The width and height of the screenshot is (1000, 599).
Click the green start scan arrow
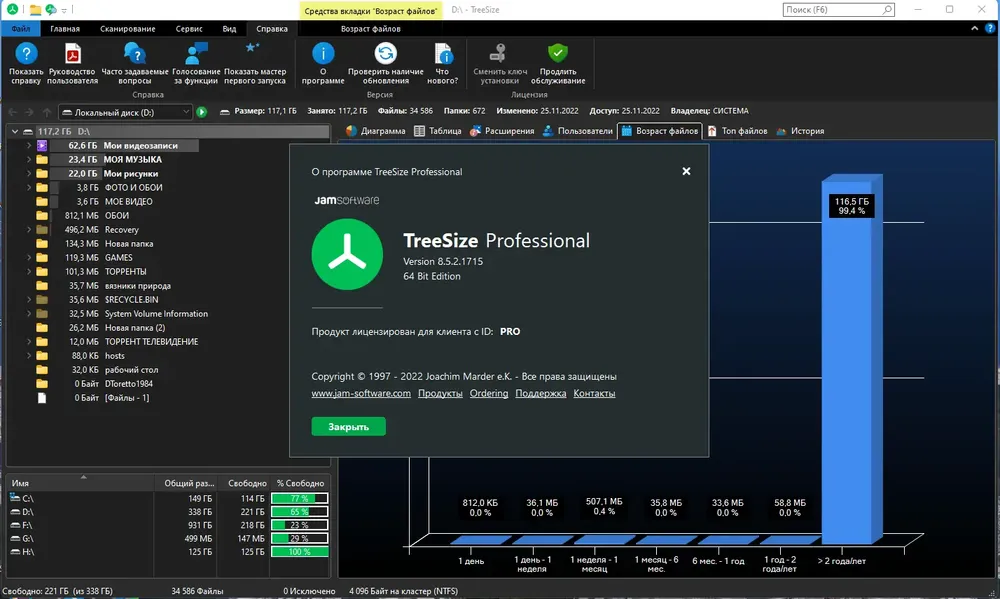(x=202, y=112)
